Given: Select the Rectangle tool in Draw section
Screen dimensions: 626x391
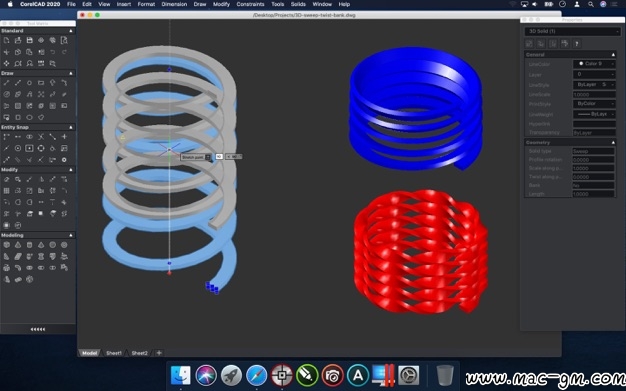Looking at the screenshot, I should (x=41, y=83).
